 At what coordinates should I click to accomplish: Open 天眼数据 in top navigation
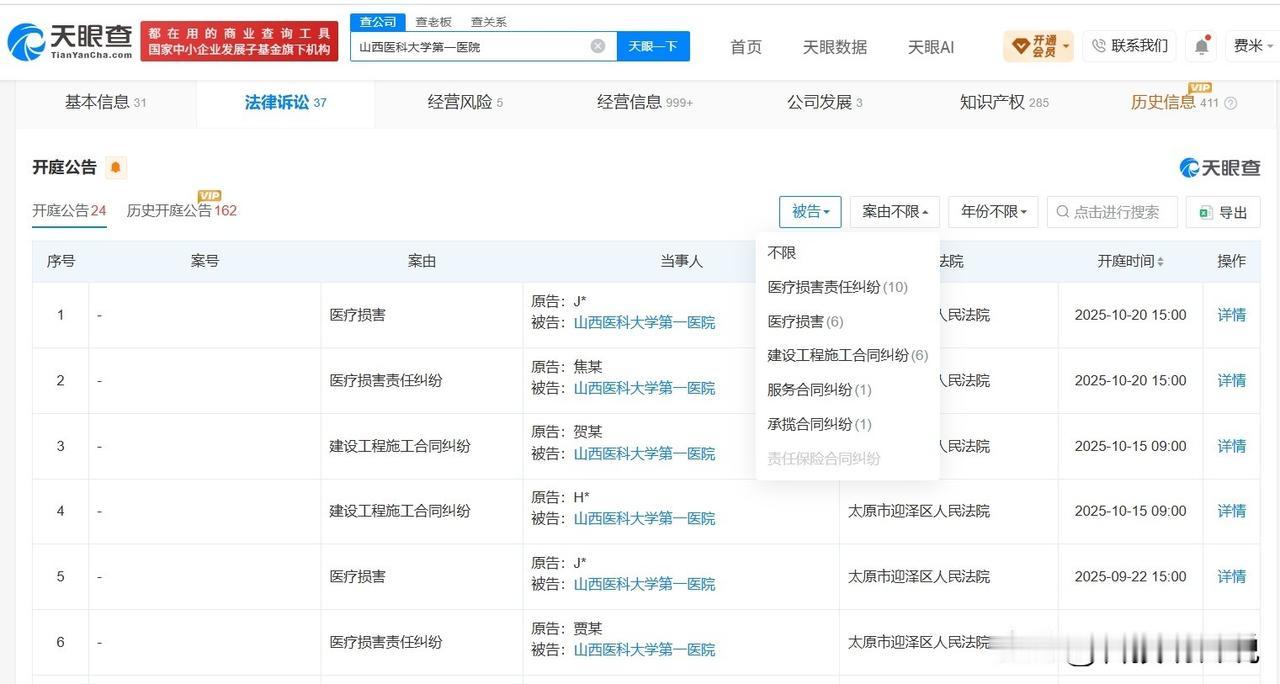click(x=835, y=47)
